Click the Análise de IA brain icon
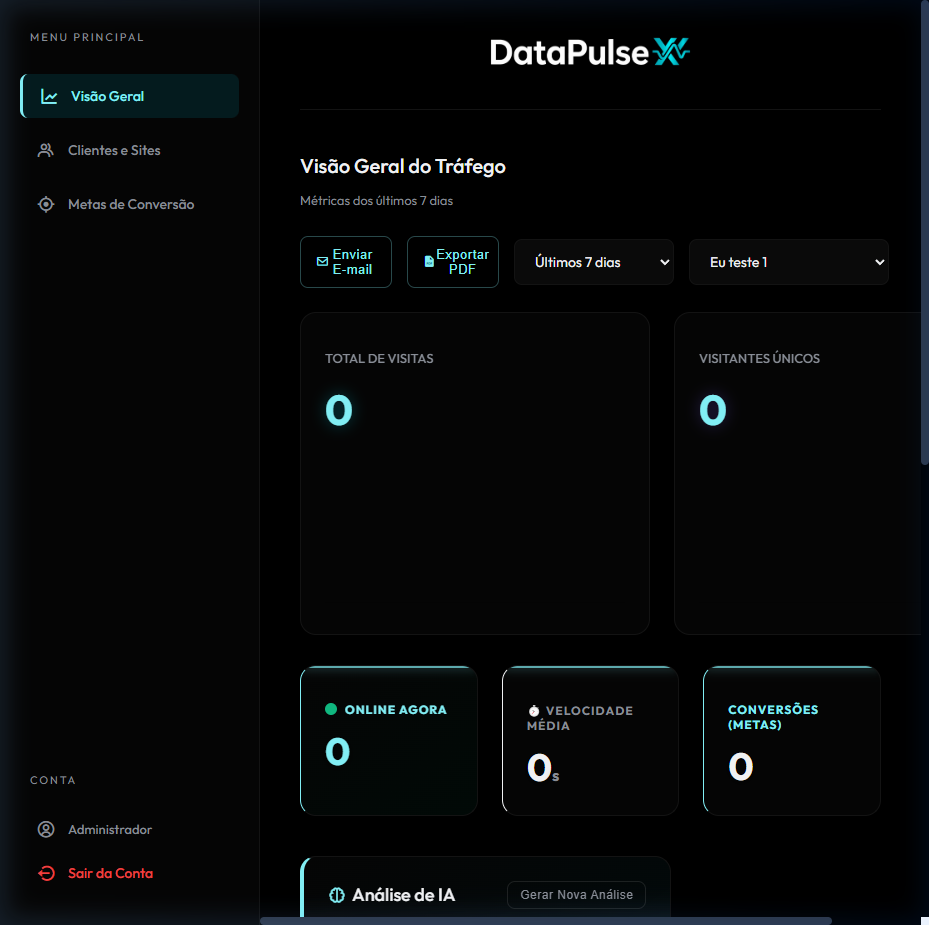Image resolution: width=929 pixels, height=925 pixels. 337,896
